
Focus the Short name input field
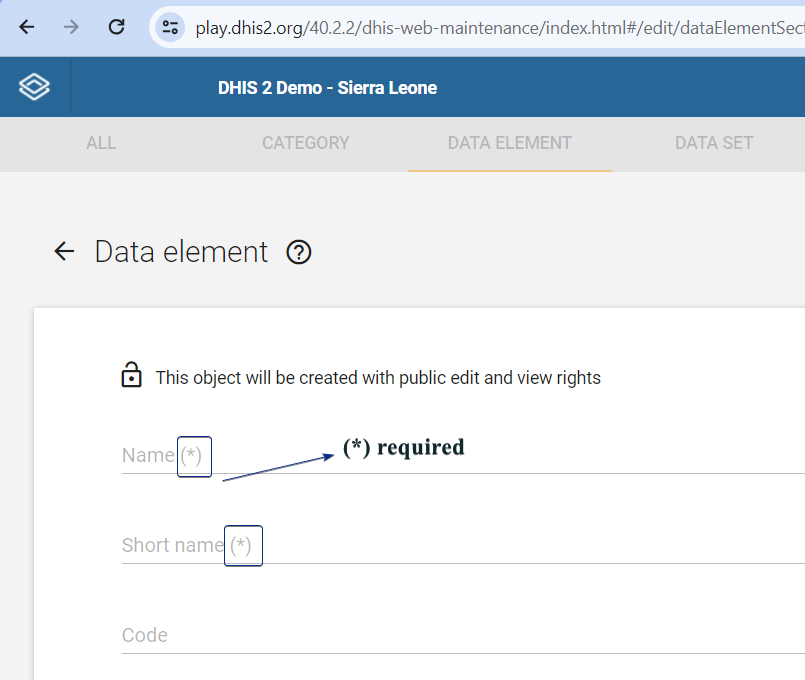(x=463, y=546)
